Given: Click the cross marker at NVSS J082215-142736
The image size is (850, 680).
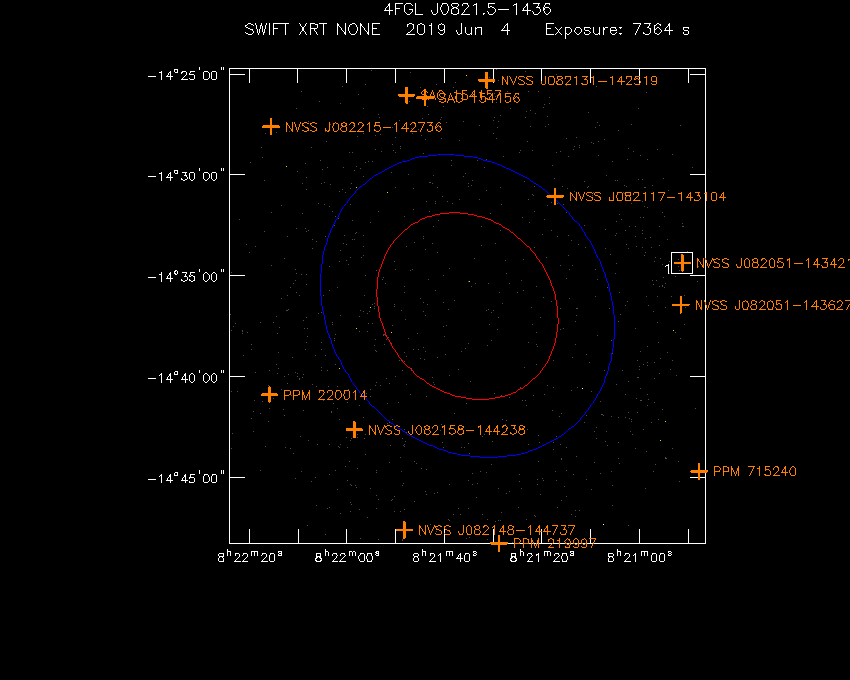Looking at the screenshot, I should tap(271, 127).
